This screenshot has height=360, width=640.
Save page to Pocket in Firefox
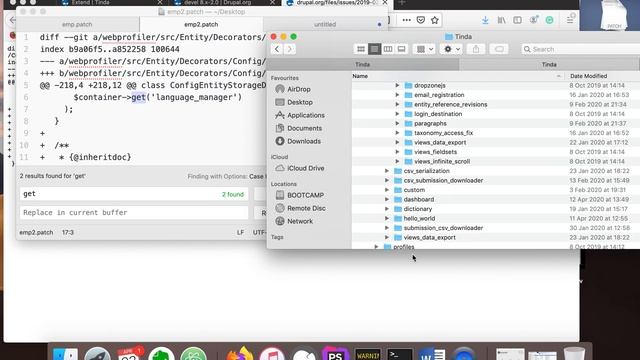coord(421,20)
